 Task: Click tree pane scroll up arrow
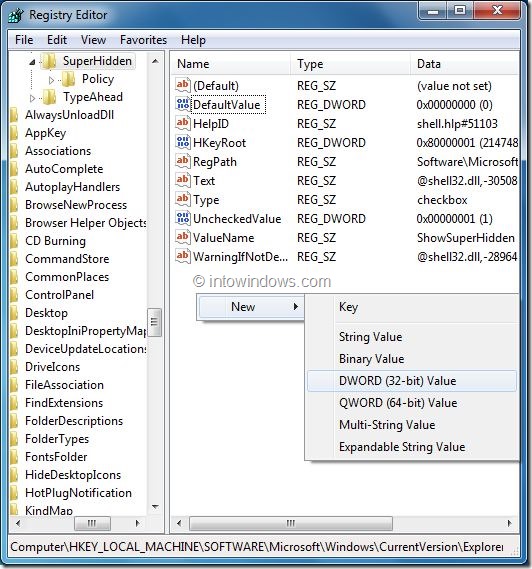(x=155, y=61)
